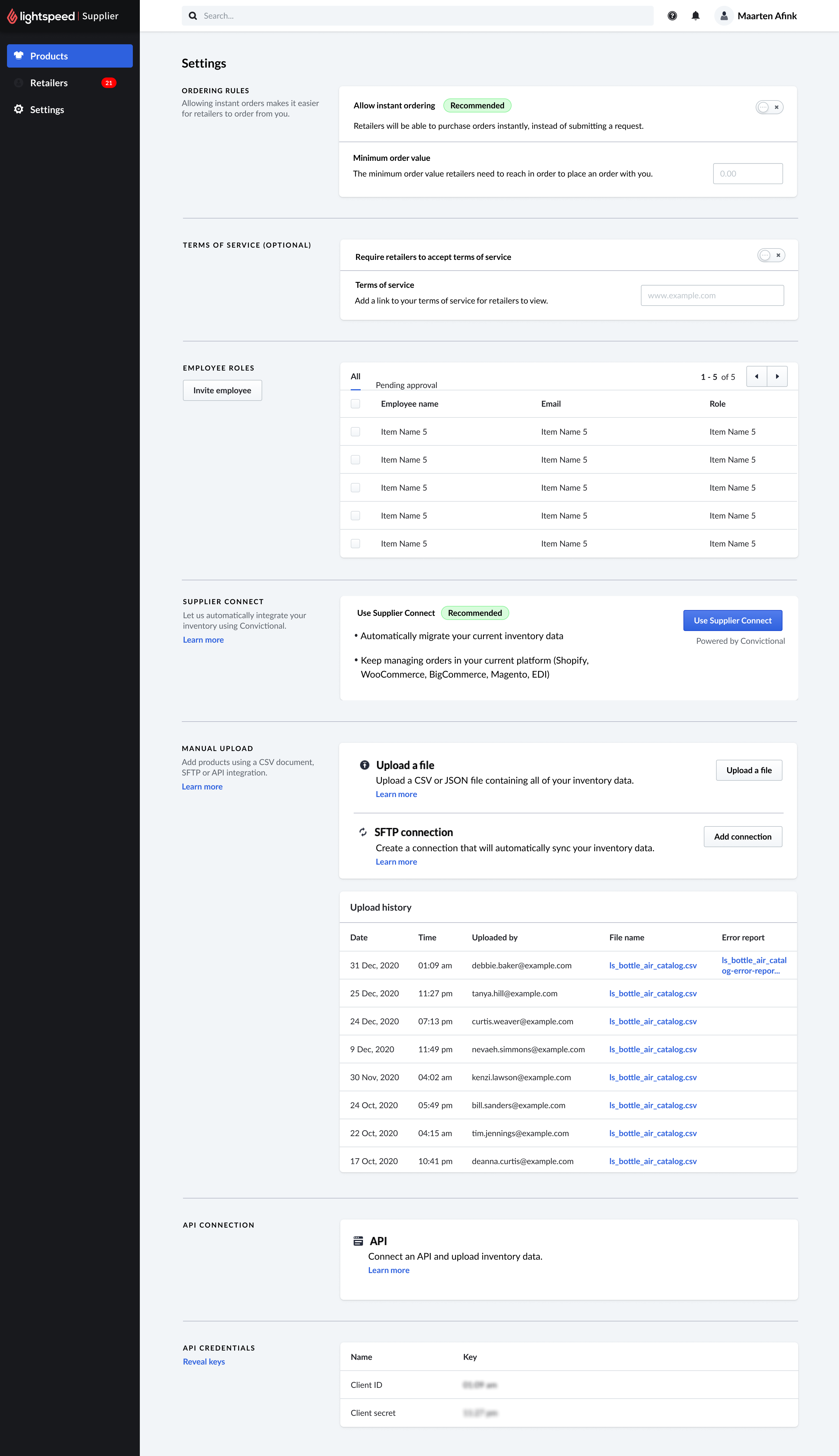
Task: Click the Retailers badge showing 21
Action: point(109,83)
